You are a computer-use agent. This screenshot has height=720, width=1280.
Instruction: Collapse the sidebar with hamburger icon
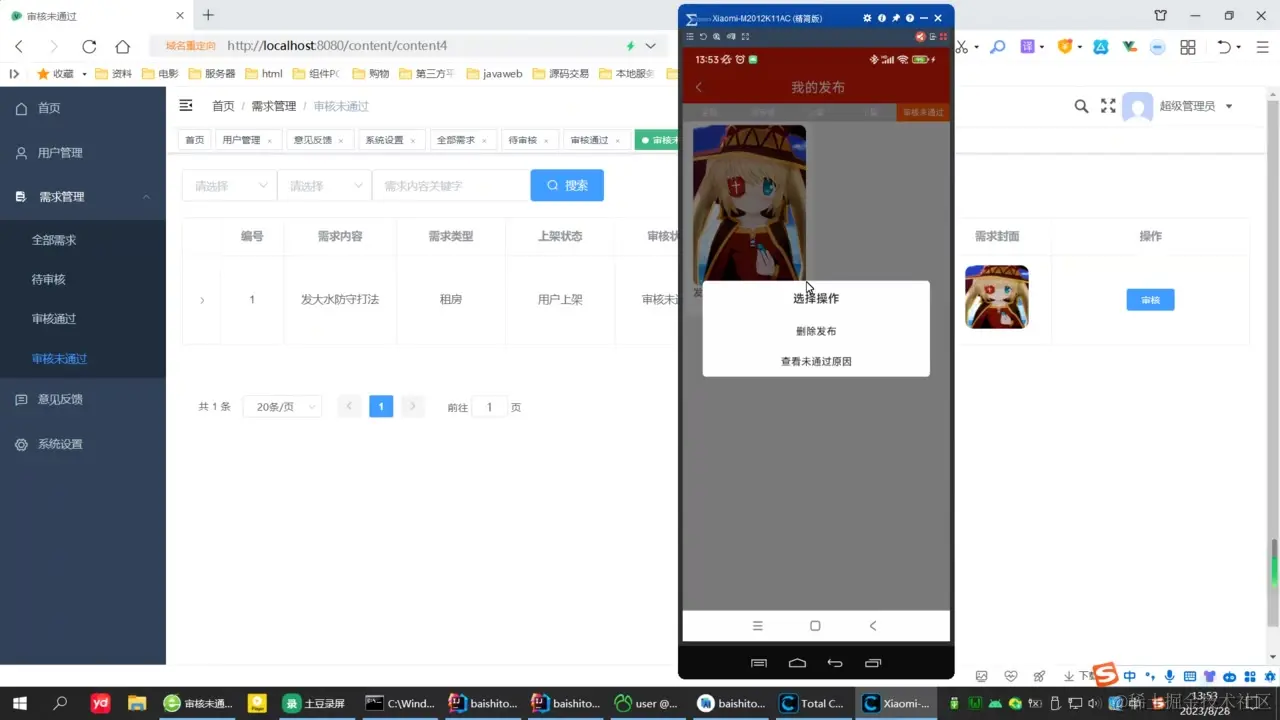coord(186,105)
